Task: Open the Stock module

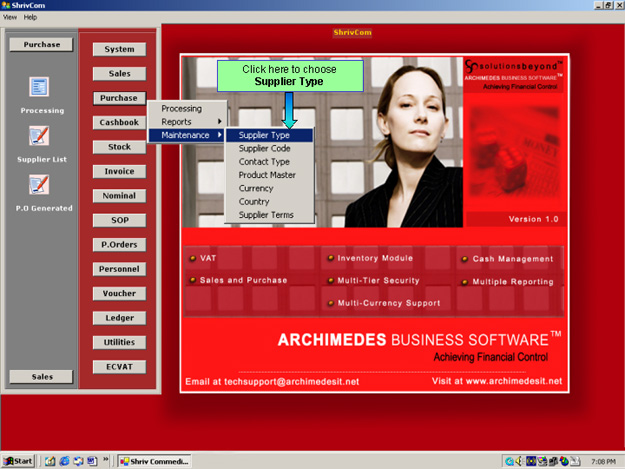Action: point(119,147)
